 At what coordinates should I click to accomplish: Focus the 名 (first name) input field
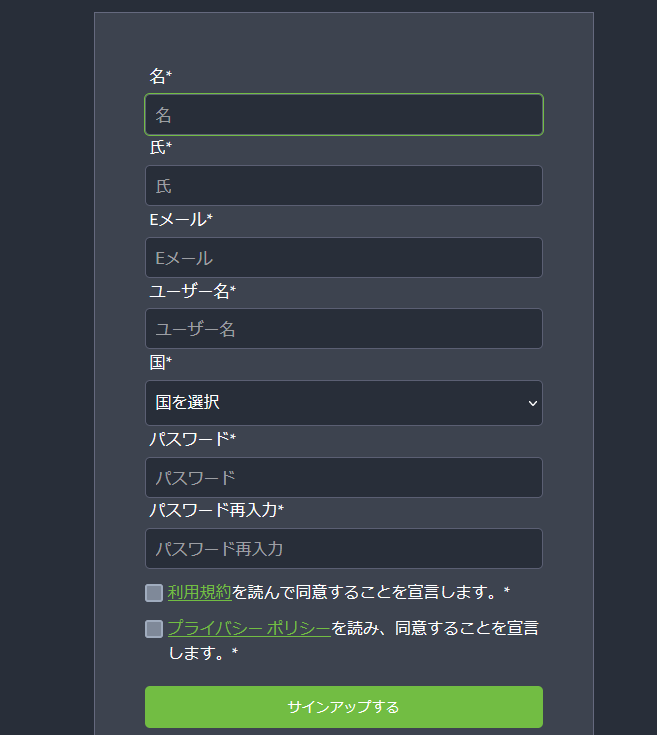click(x=343, y=115)
